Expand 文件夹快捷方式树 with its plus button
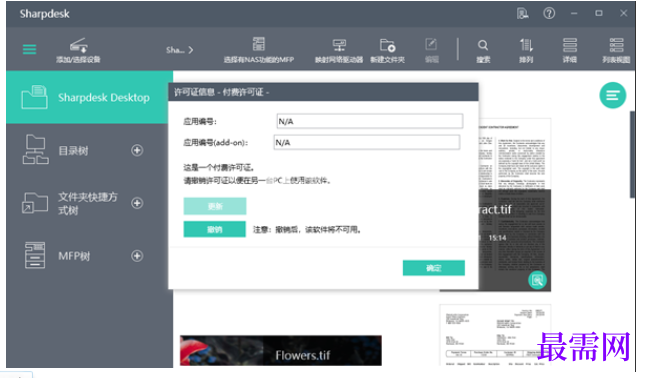 click(x=137, y=203)
